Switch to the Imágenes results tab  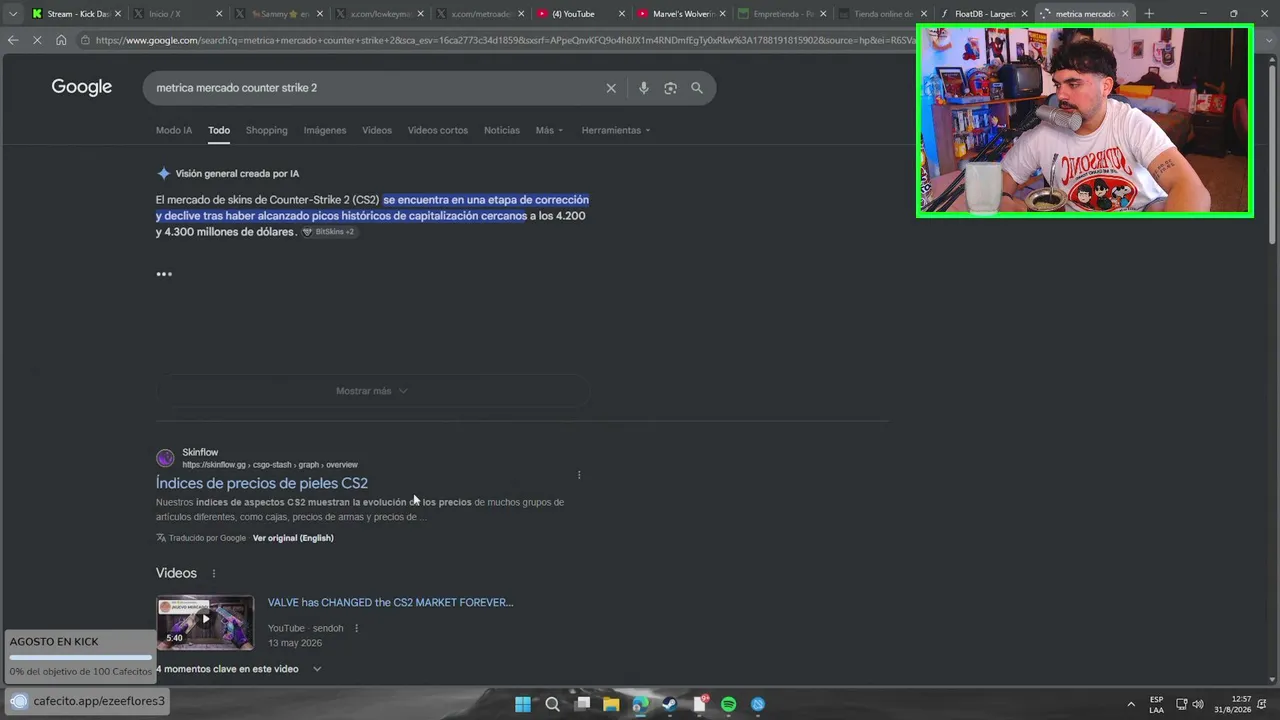[x=325, y=130]
